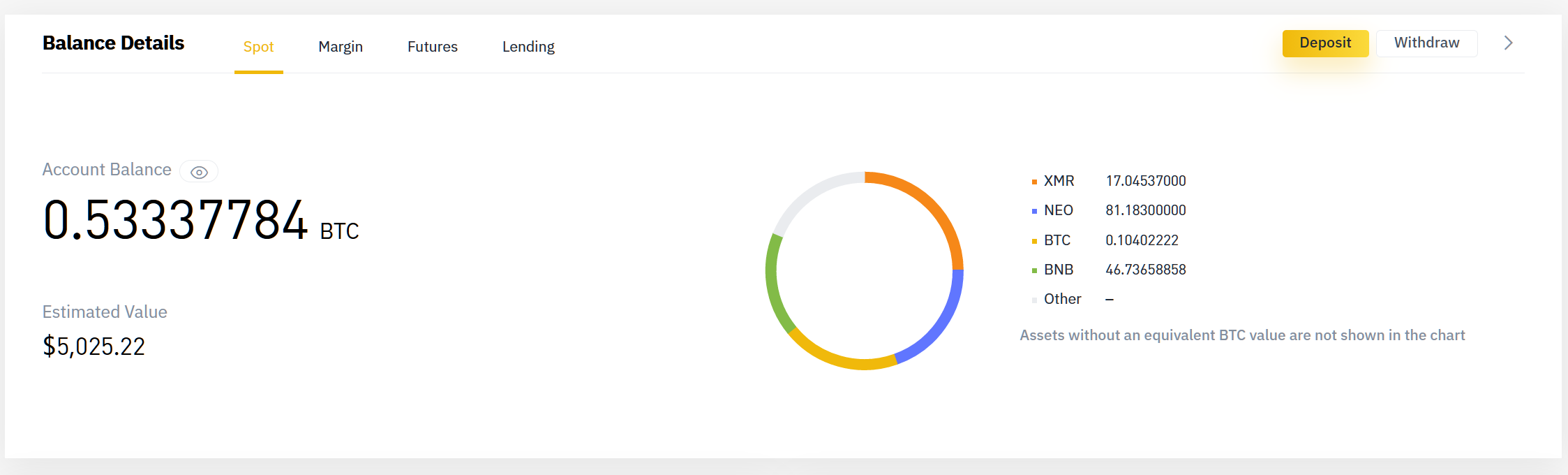Viewport: 1568px width, 475px height.
Task: Click the blue NEO legend marker
Action: click(x=1034, y=211)
